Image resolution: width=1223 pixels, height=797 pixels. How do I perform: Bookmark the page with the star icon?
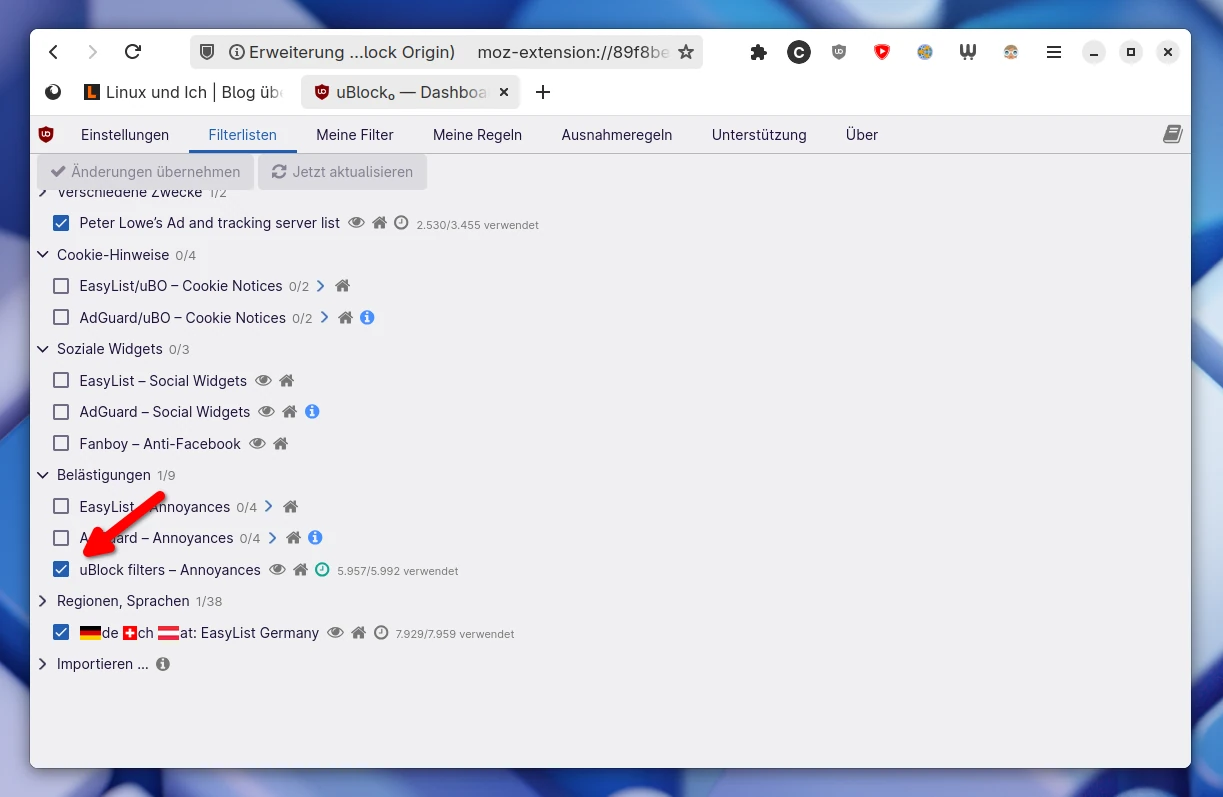point(686,52)
